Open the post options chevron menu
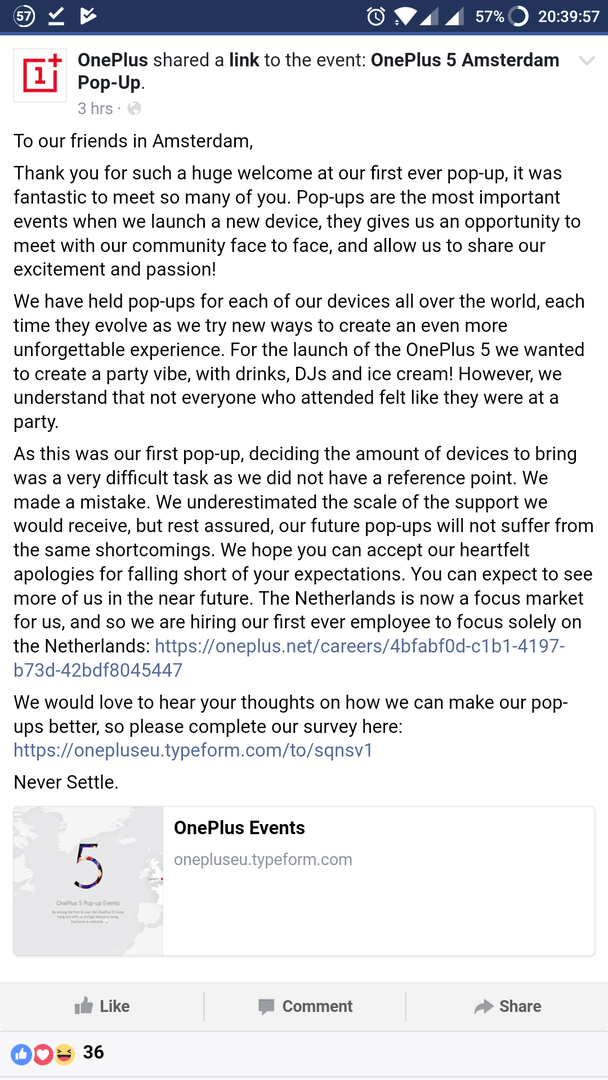The height and width of the screenshot is (1080, 608). 587,61
